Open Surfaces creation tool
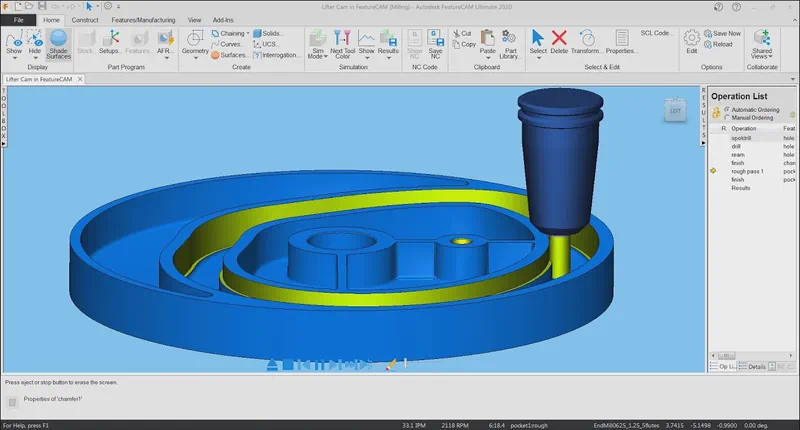The width and height of the screenshot is (800, 430). click(x=229, y=55)
